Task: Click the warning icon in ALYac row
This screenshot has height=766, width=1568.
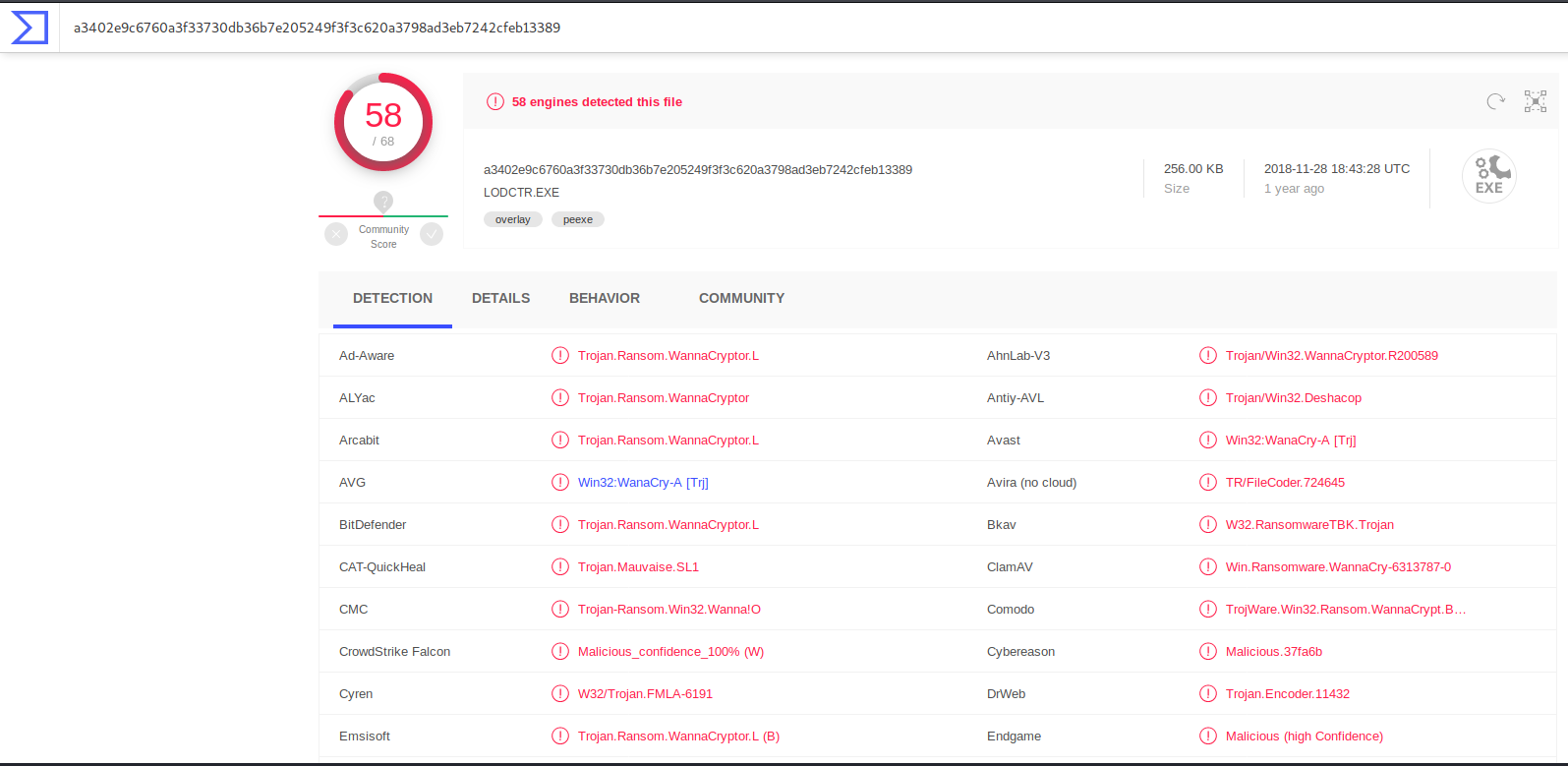Action: [560, 397]
